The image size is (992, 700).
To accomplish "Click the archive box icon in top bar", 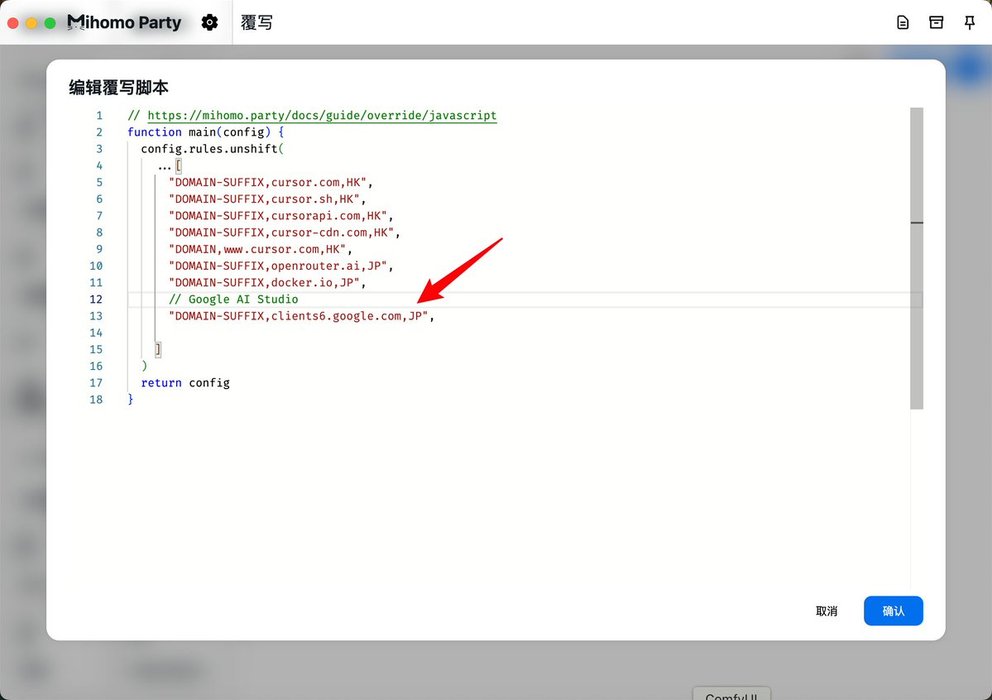I will click(936, 22).
